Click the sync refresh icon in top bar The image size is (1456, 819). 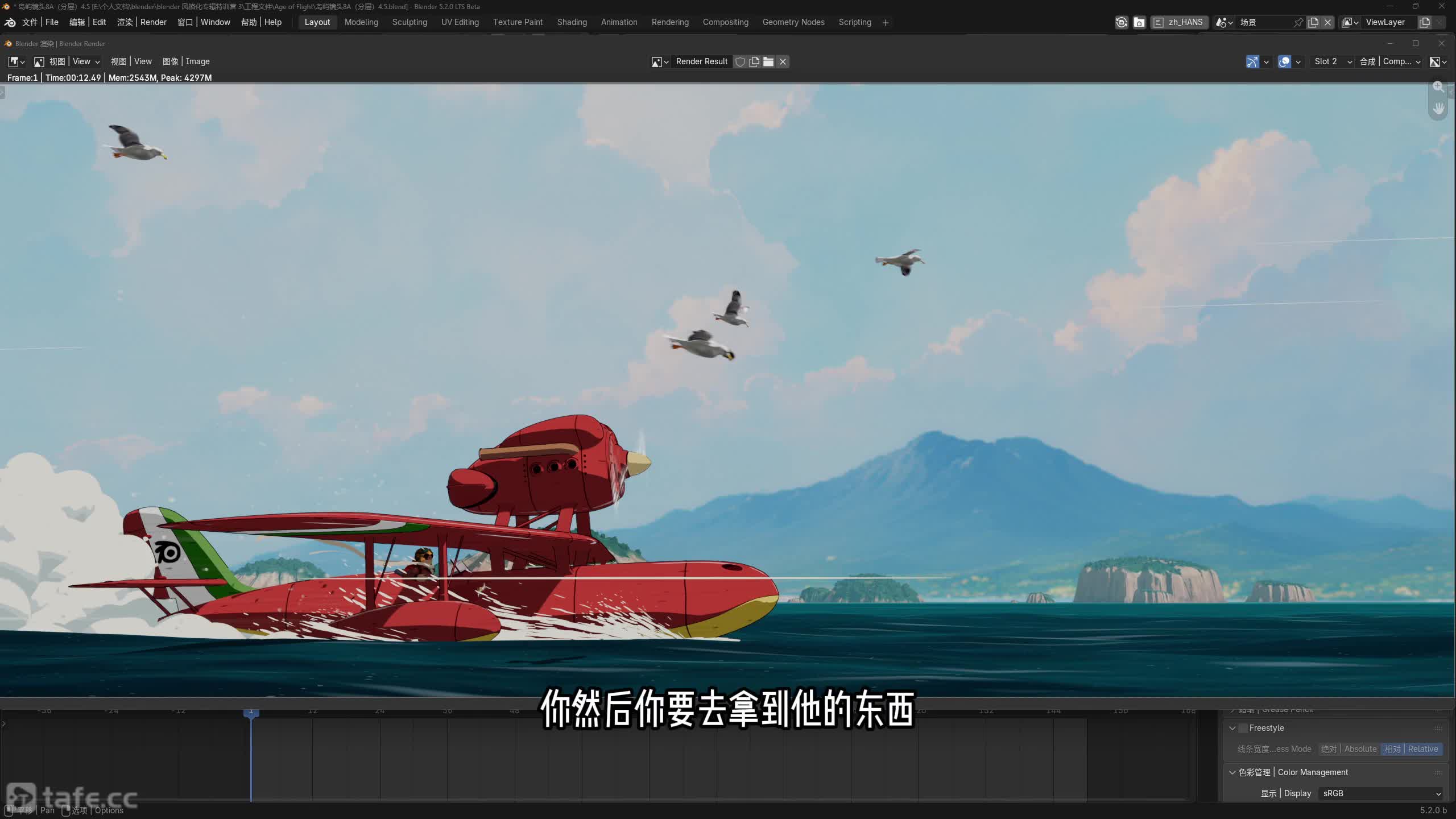(1122, 22)
